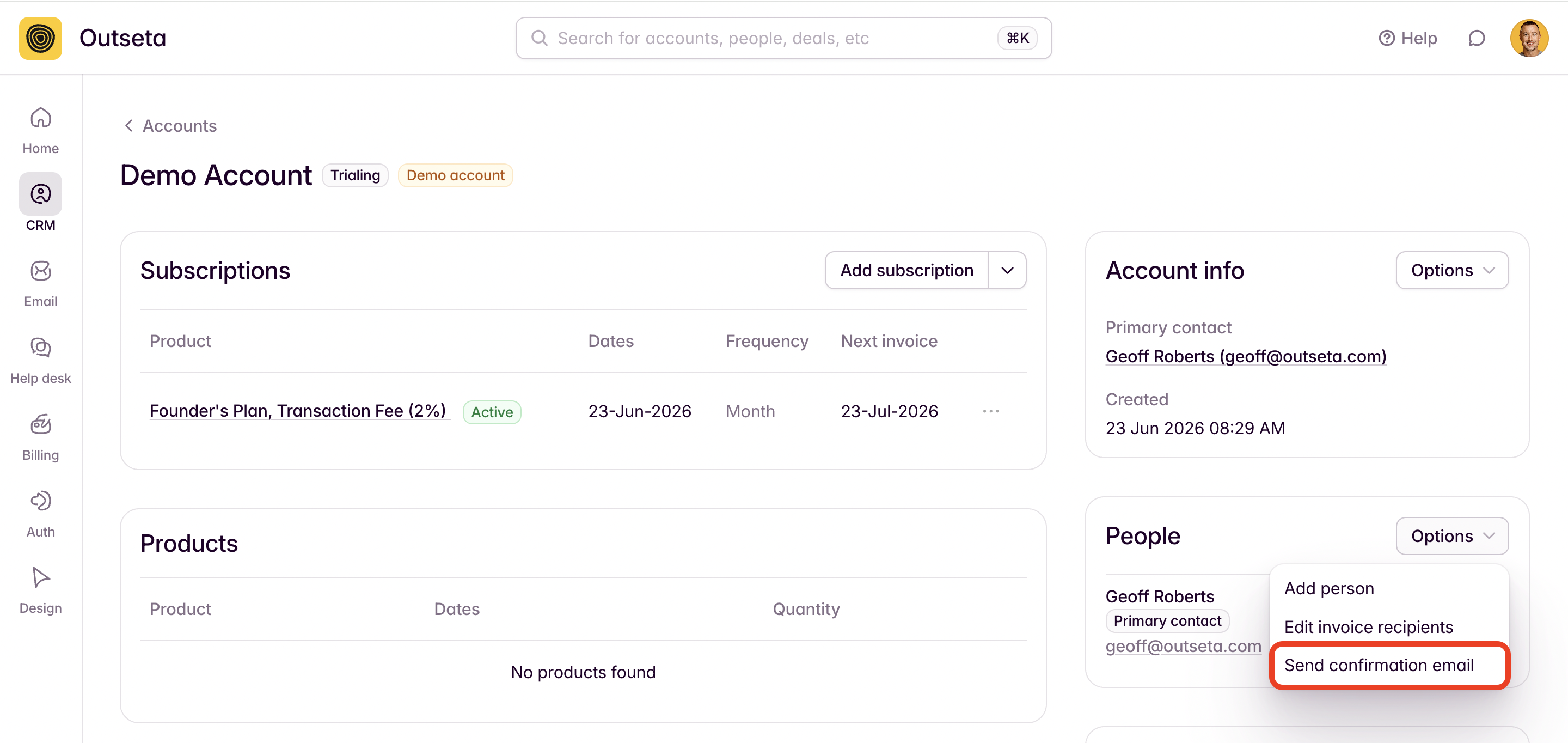Click the Products table Product header
Screen dimensions: 1568x743
(x=180, y=609)
